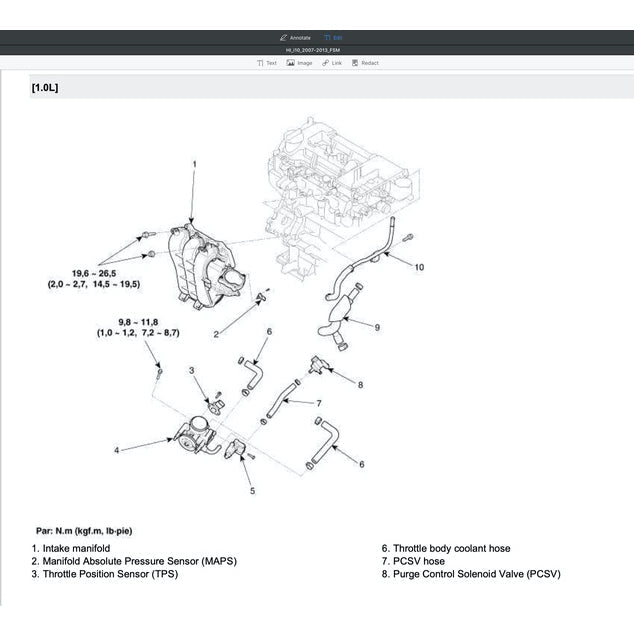Click the "3. Throttle Position Sensor (TPS)" line

[108, 574]
